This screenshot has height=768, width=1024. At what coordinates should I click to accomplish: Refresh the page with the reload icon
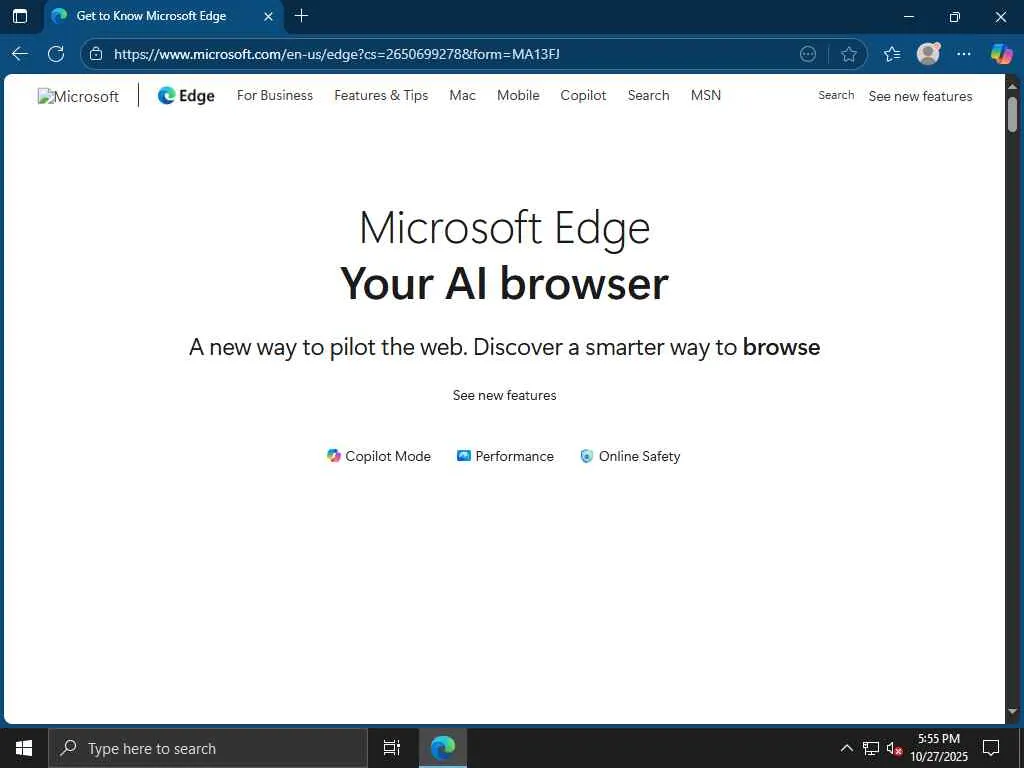point(56,54)
